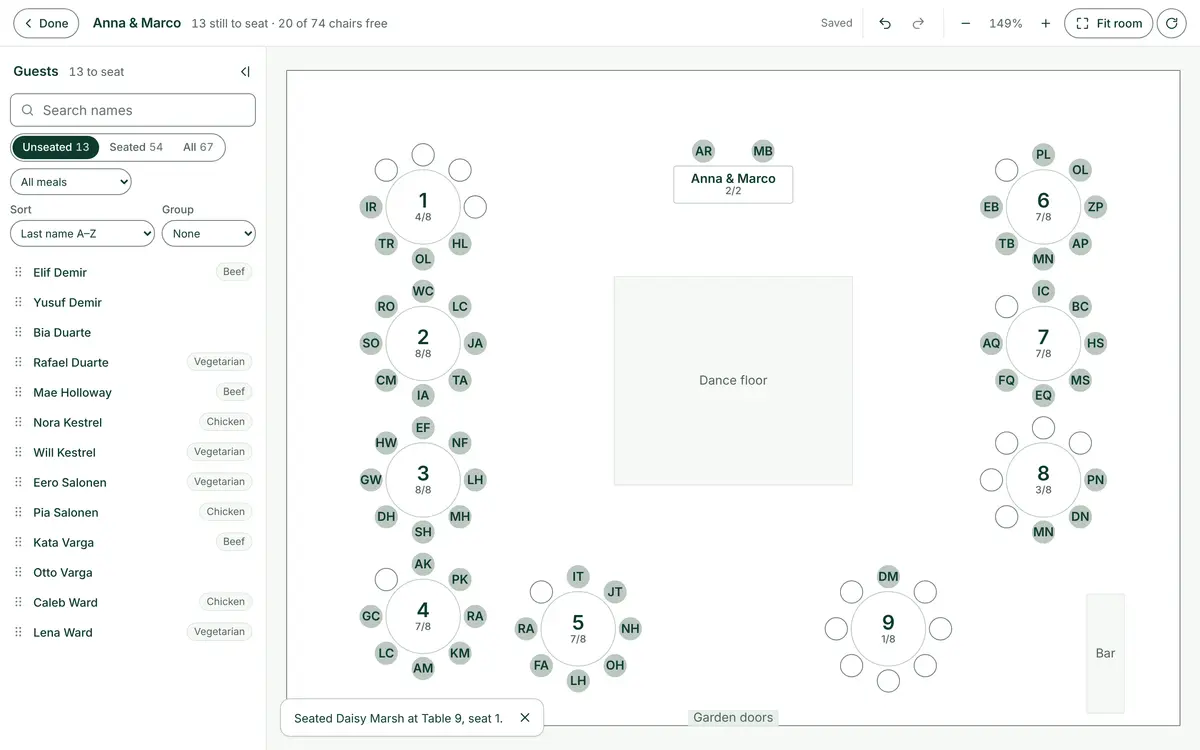Viewport: 1200px width, 750px height.
Task: Select the Anna & Marco head table
Action: pyautogui.click(x=733, y=184)
